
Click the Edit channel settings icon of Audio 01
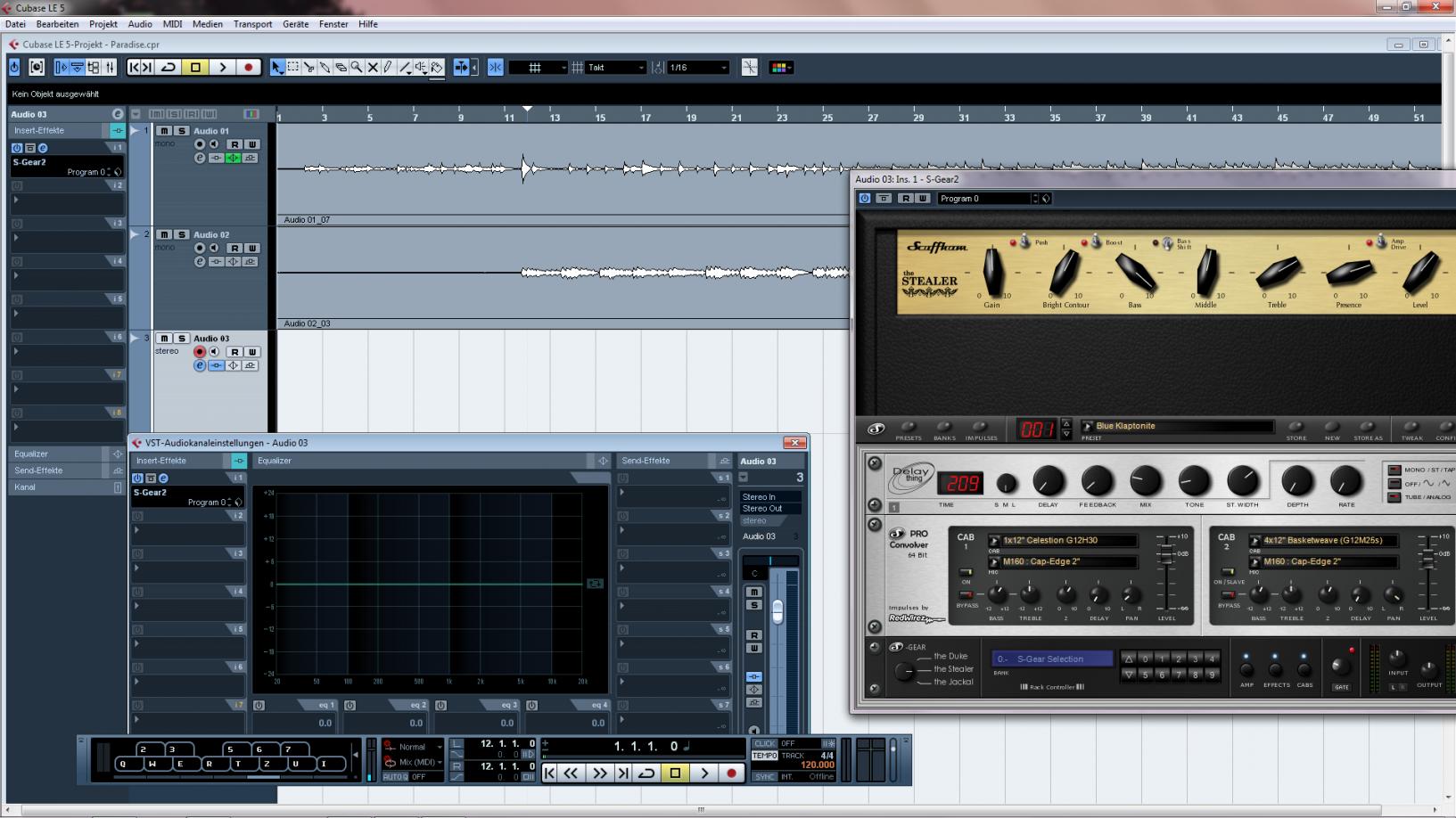point(200,158)
